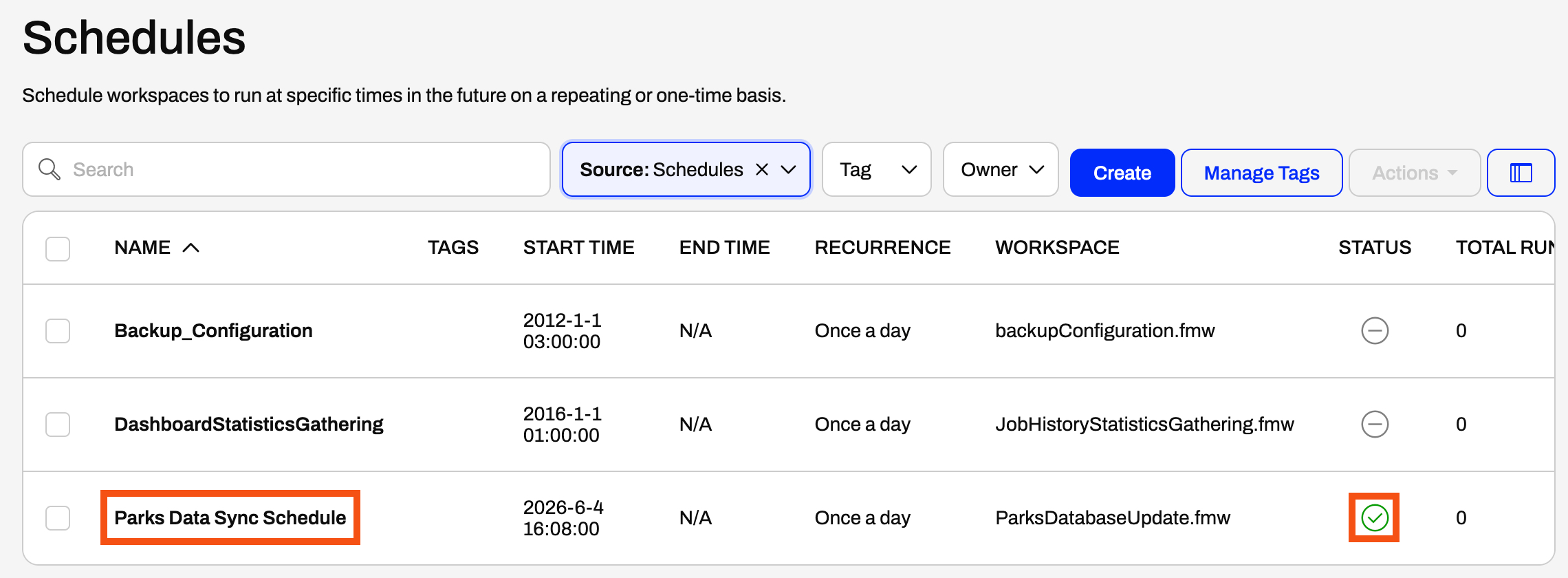Sort by the RECURRENCE column header
Viewport: 1568px width, 578px height.
(882, 248)
